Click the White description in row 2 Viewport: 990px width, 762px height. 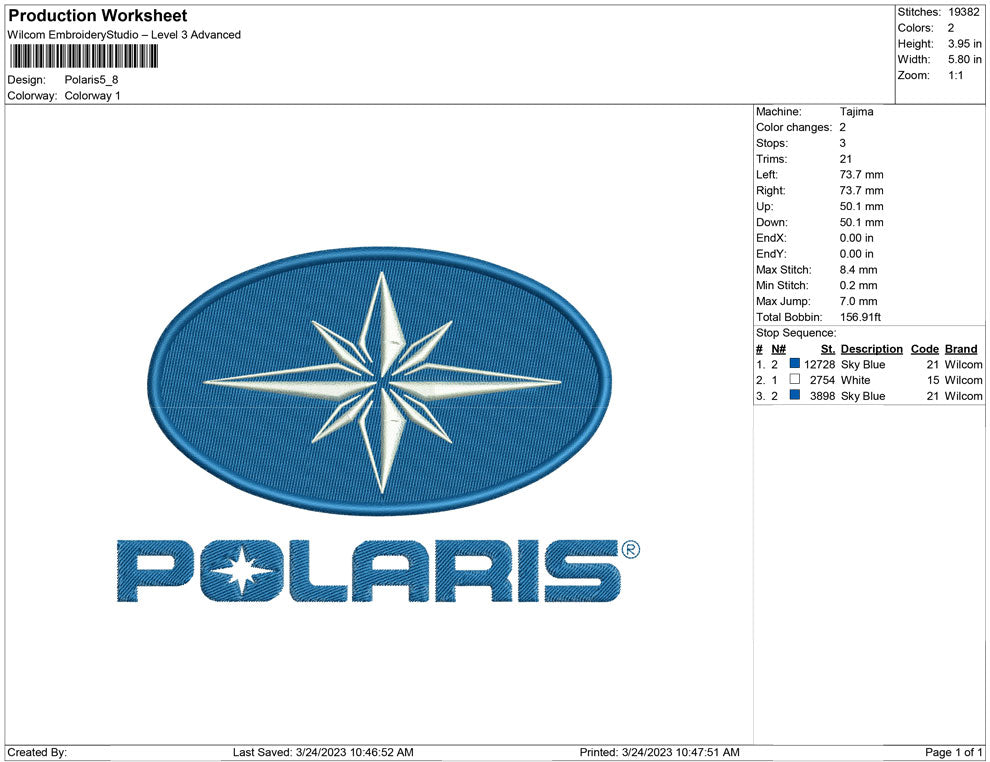click(856, 380)
